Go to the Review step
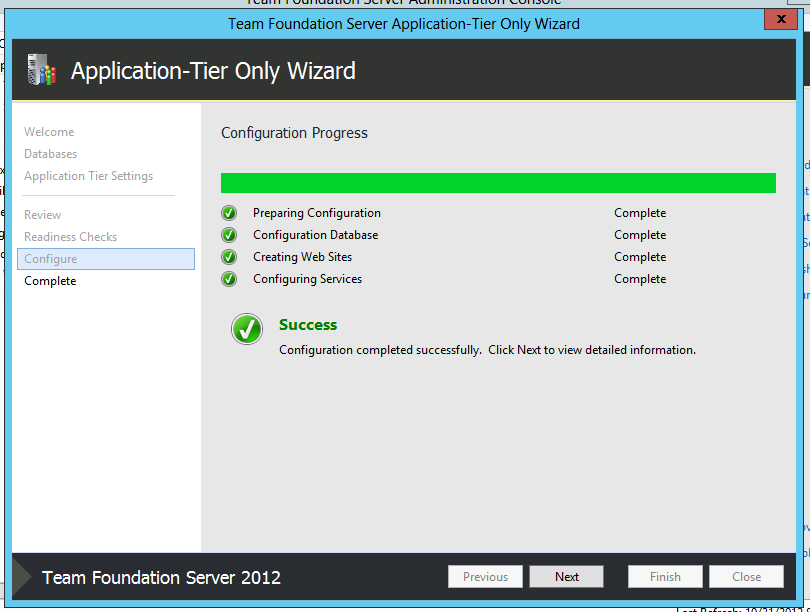Viewport: 810px width, 612px height. pos(42,215)
